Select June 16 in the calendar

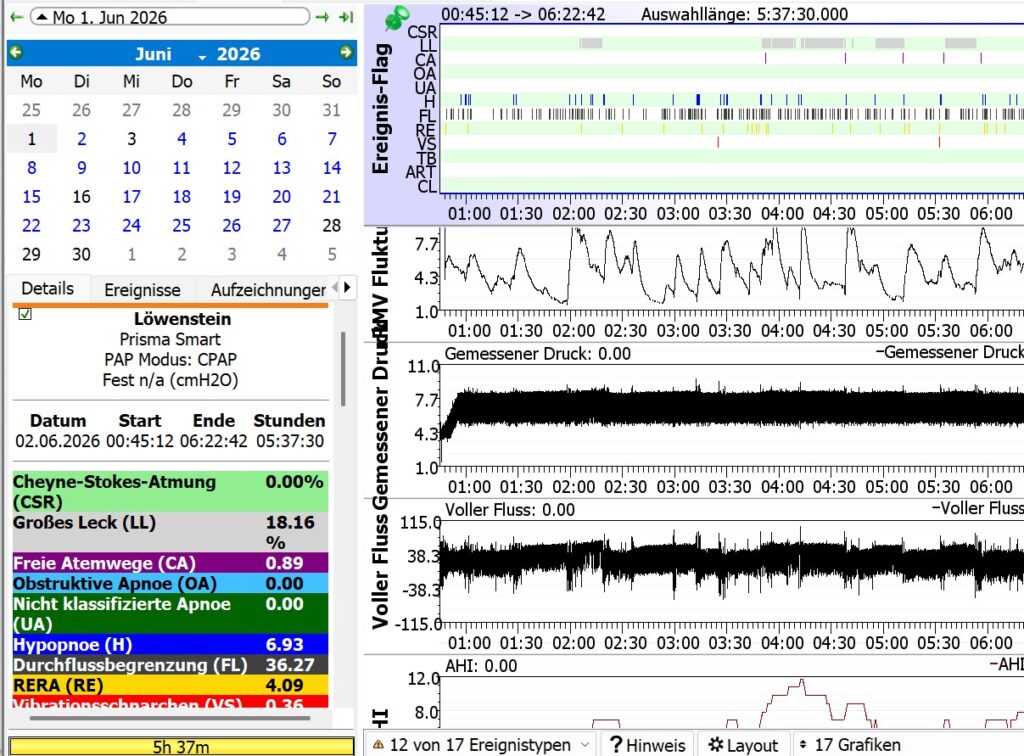pyautogui.click(x=82, y=197)
